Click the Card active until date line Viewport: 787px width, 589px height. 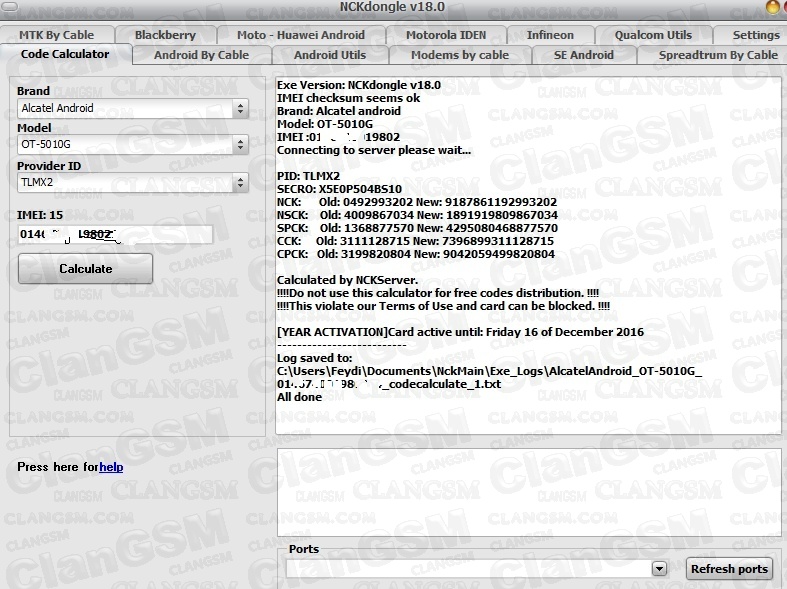coord(460,332)
